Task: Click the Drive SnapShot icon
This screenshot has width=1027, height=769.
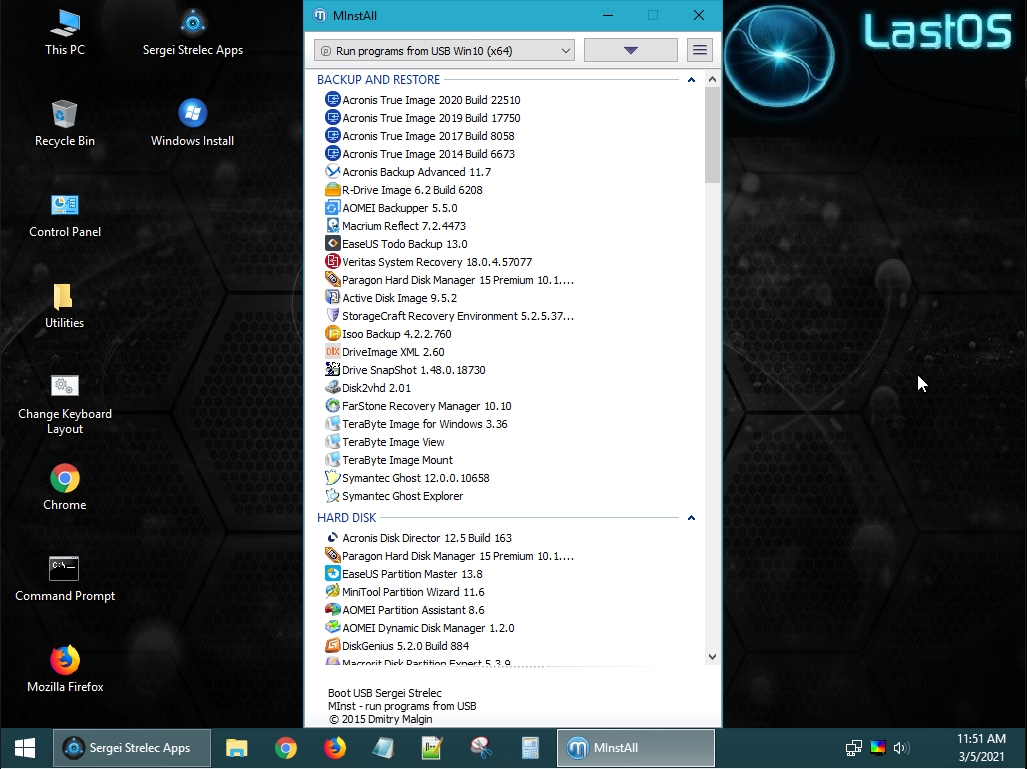Action: [x=333, y=370]
